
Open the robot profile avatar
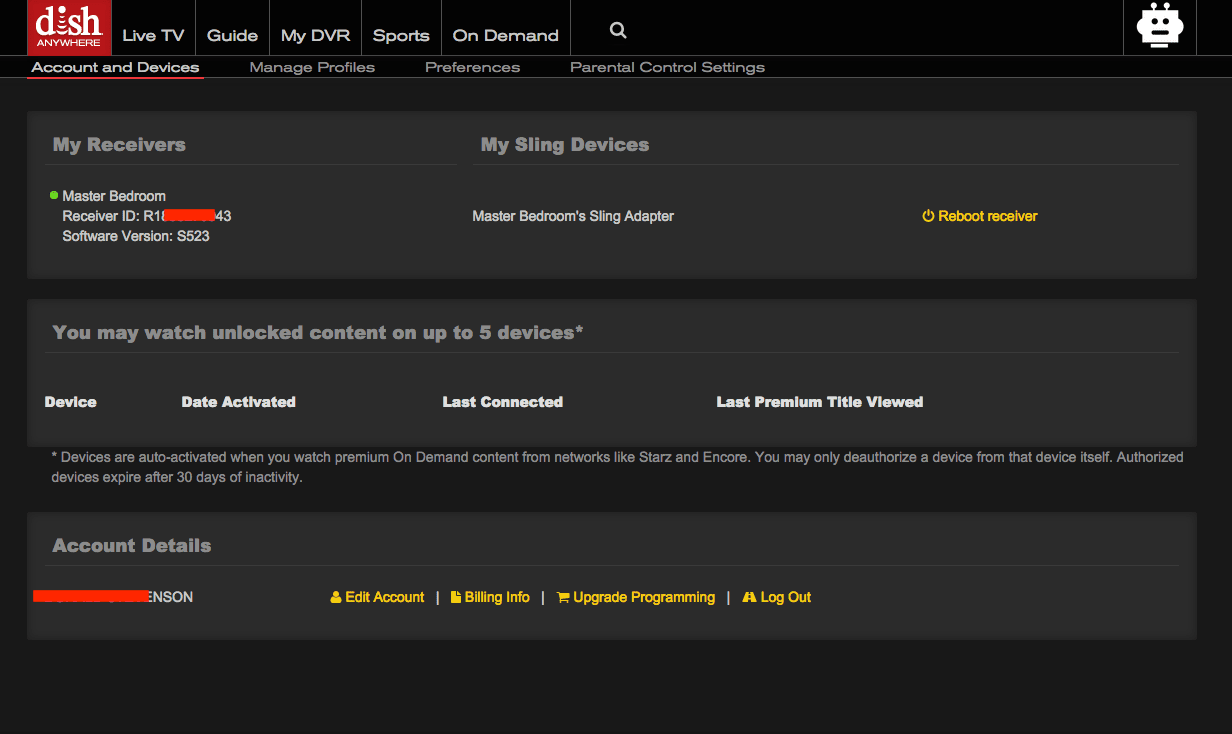[x=1160, y=27]
